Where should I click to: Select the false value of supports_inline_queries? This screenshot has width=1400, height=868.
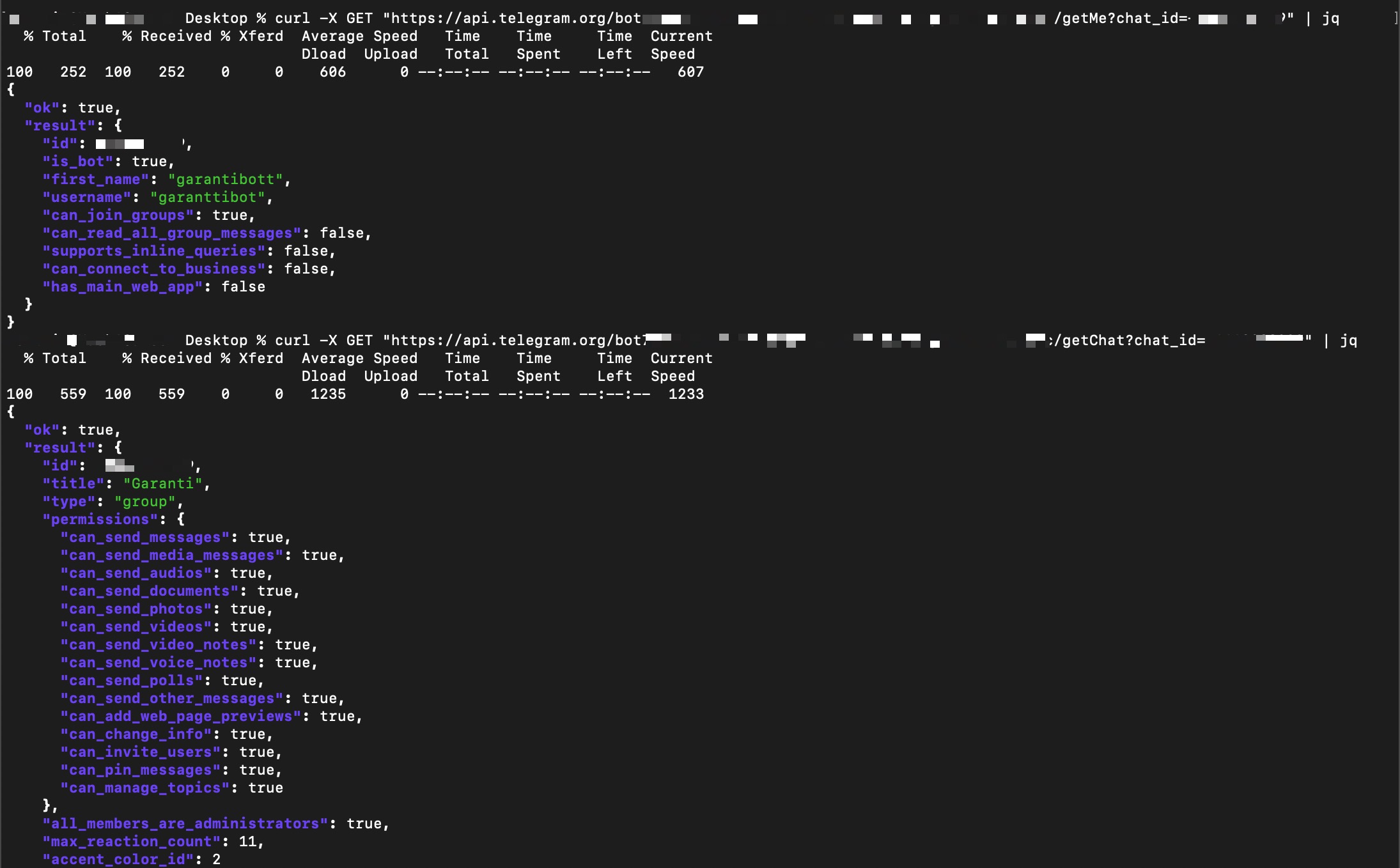[x=308, y=251]
